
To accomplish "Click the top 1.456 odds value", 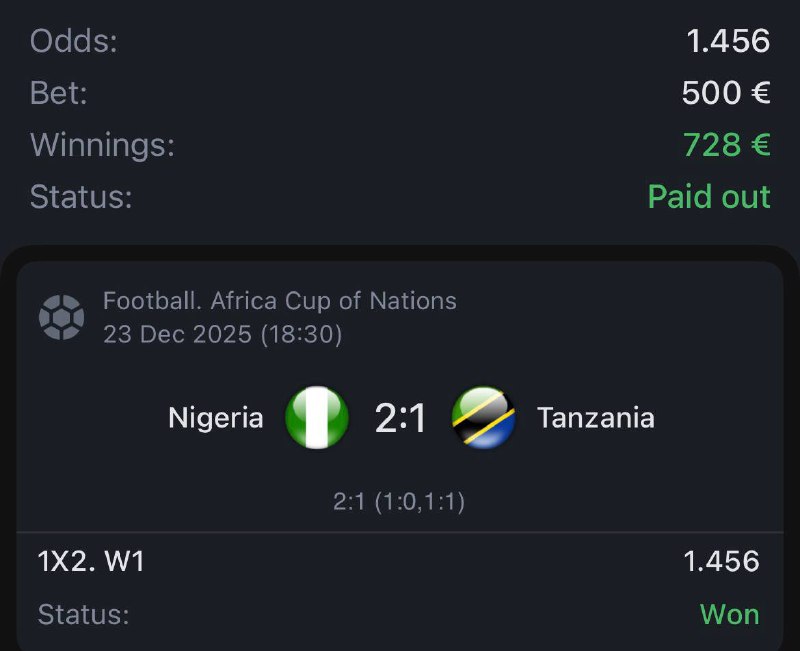I will pyautogui.click(x=728, y=41).
